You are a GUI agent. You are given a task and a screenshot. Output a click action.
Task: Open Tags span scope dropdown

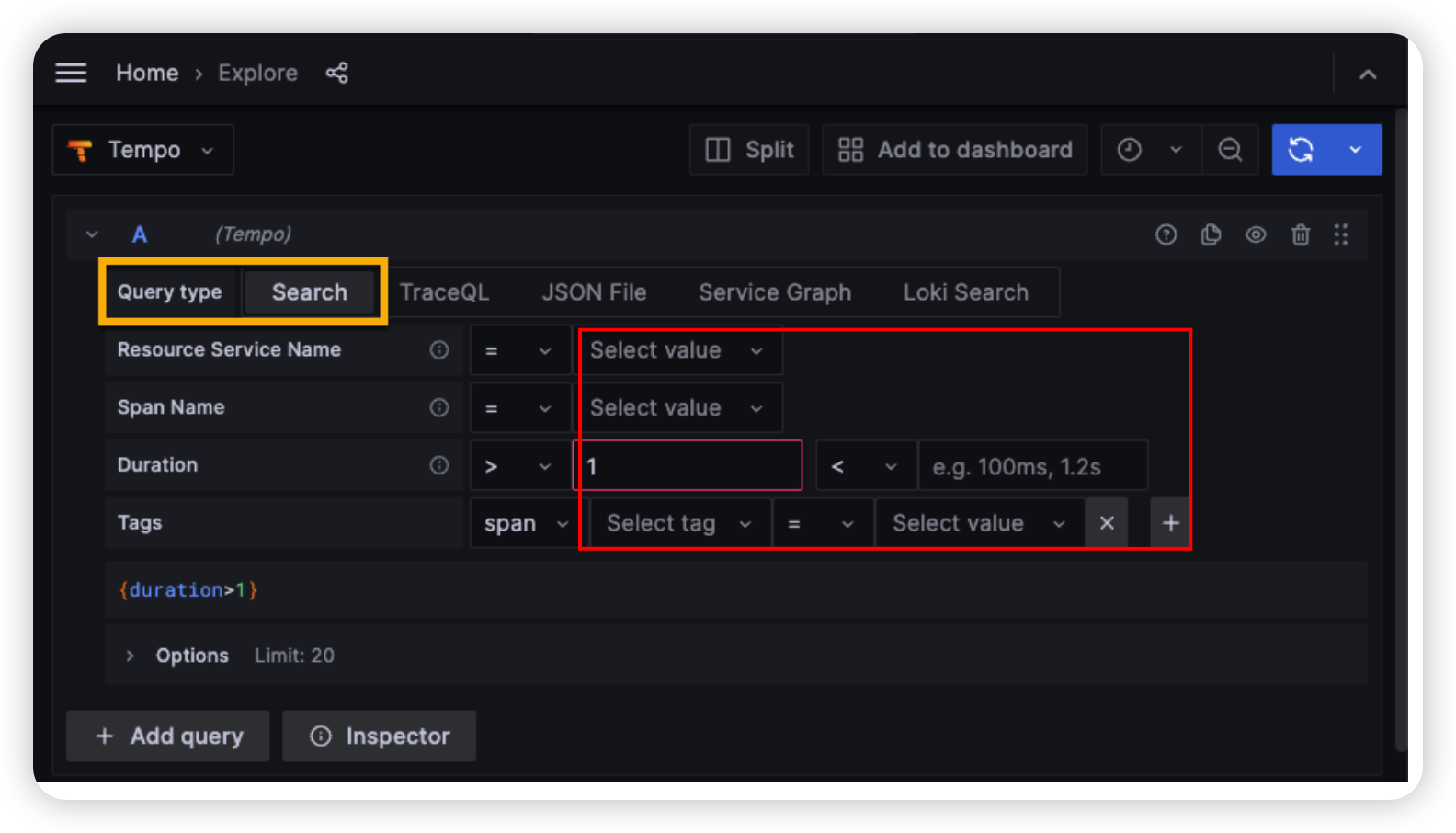click(528, 523)
